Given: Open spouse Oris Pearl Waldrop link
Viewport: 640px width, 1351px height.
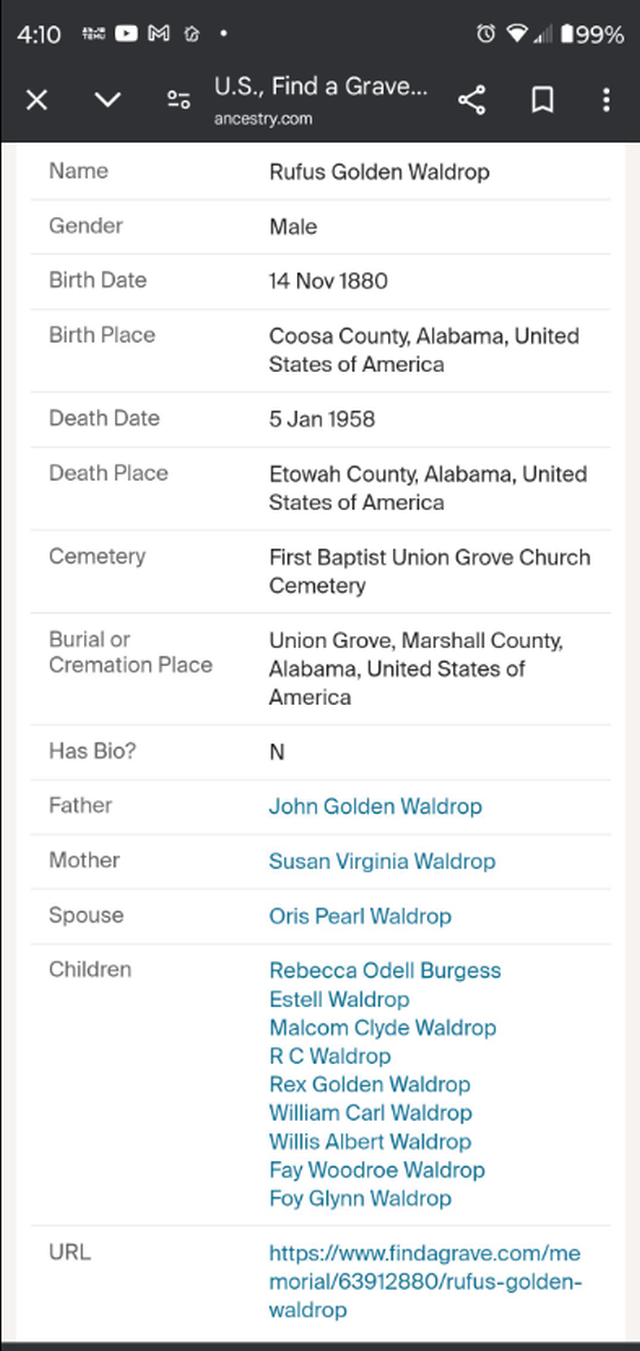Looking at the screenshot, I should (360, 916).
